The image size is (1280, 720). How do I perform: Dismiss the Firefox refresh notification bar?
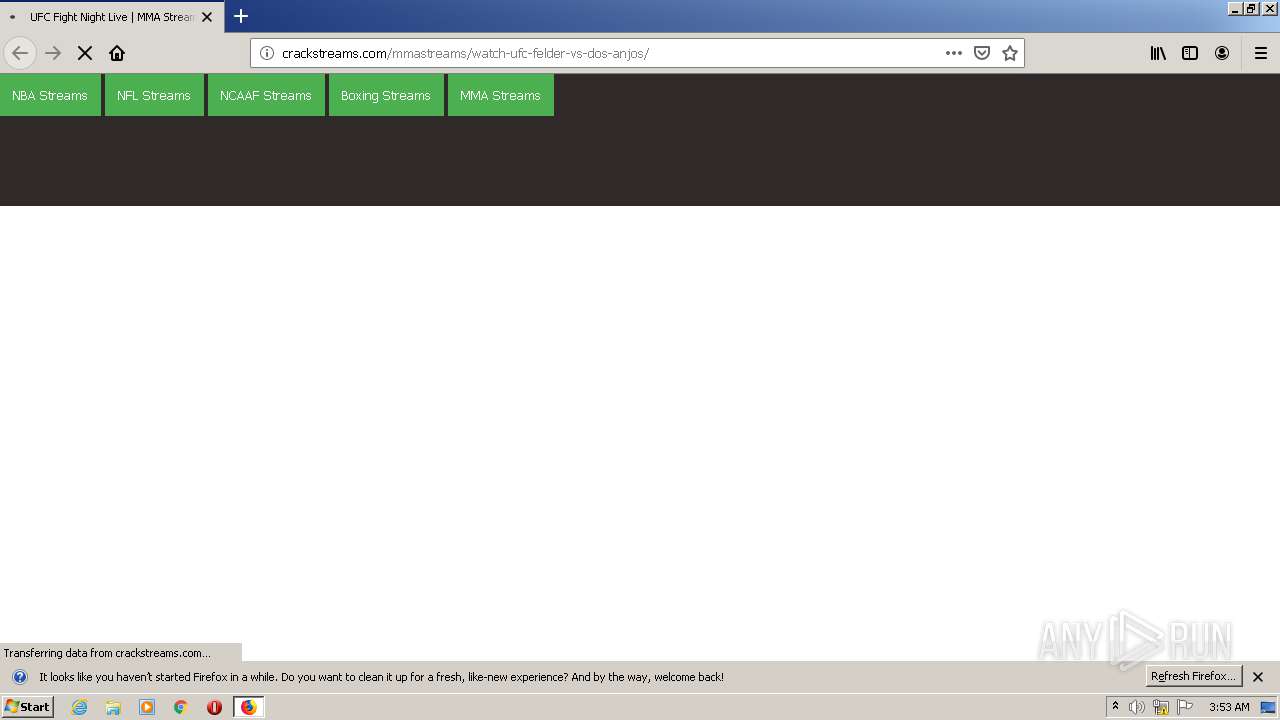point(1258,677)
